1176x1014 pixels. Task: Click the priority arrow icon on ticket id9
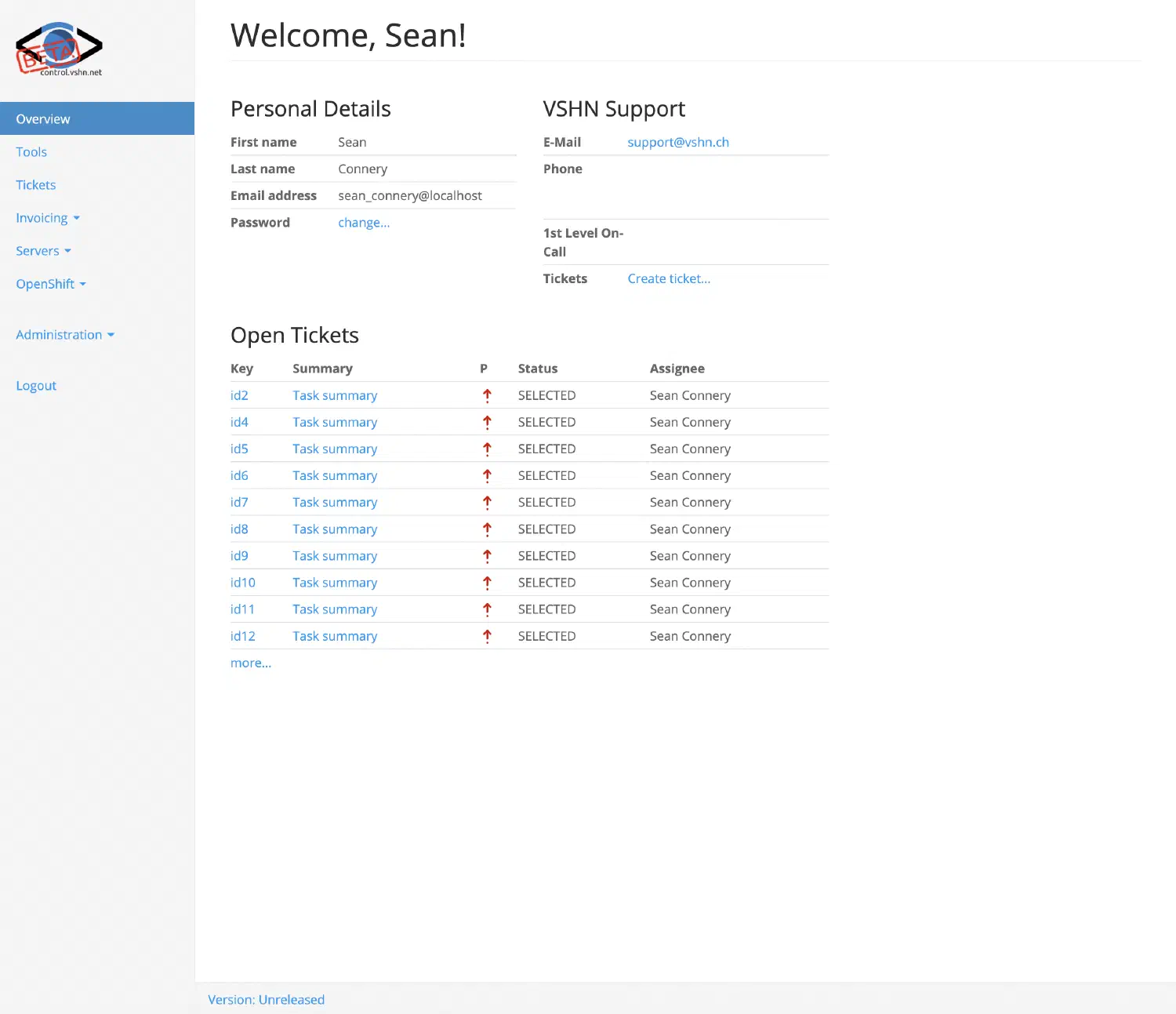[487, 555]
